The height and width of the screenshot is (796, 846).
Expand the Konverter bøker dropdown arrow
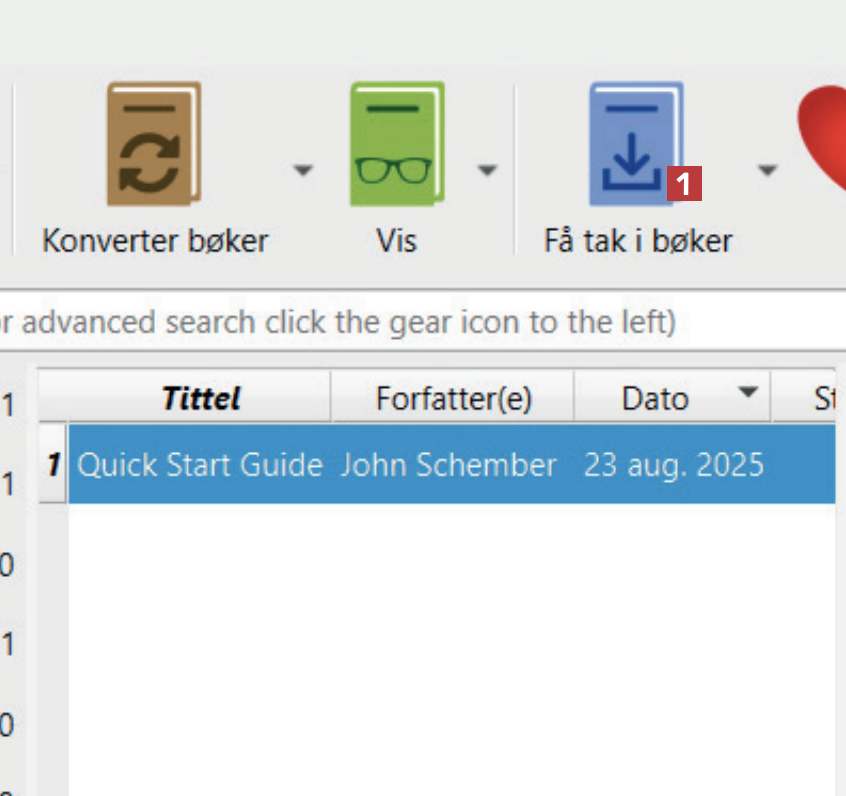303,171
